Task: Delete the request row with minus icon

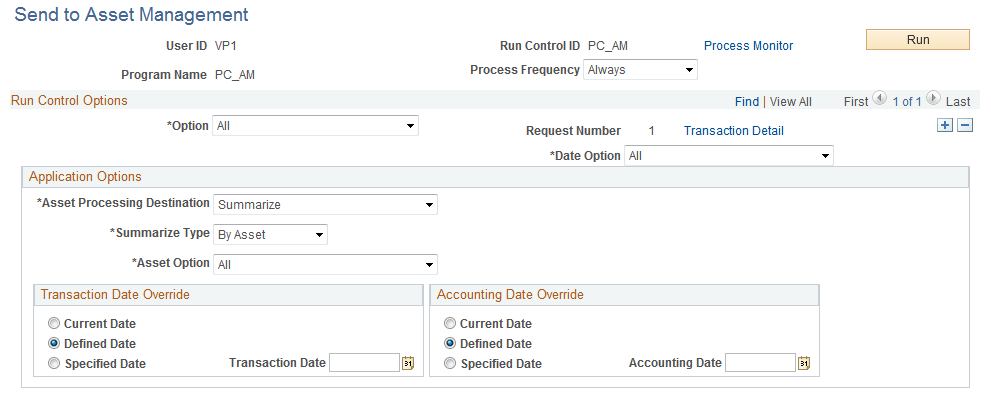Action: (965, 125)
